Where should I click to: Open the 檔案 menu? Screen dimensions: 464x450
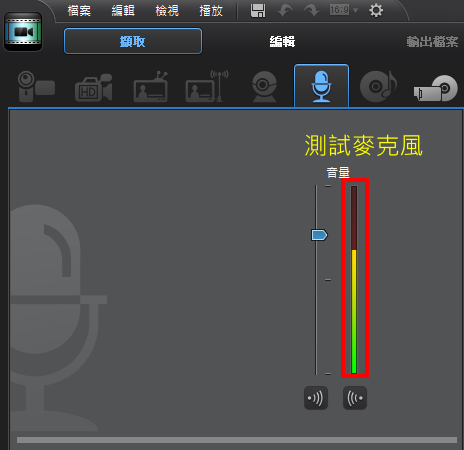[x=79, y=11]
